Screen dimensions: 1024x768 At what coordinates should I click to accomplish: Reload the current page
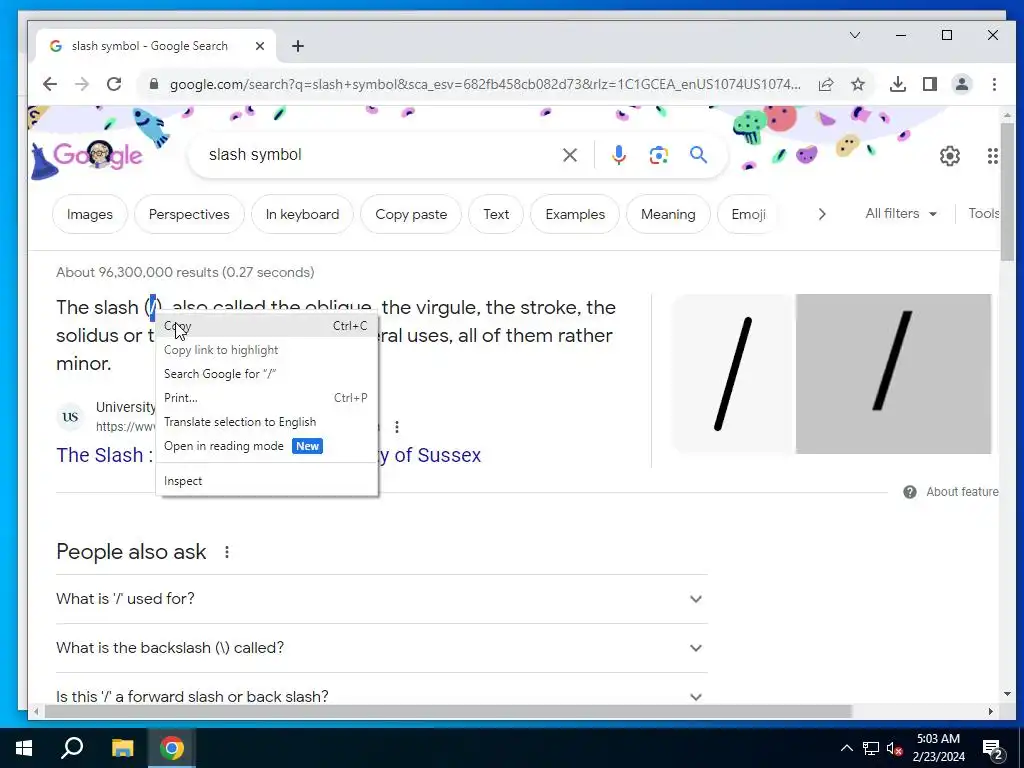[114, 84]
